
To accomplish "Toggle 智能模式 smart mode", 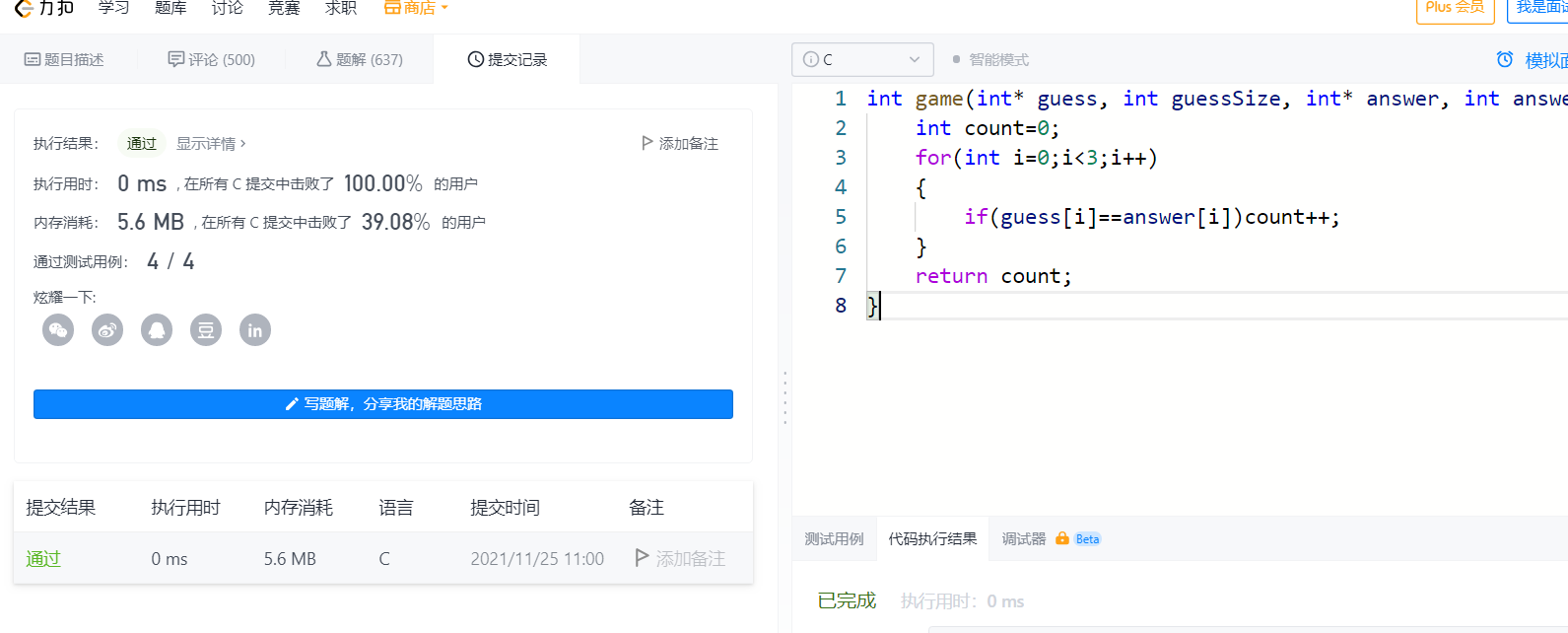I will click(x=991, y=59).
